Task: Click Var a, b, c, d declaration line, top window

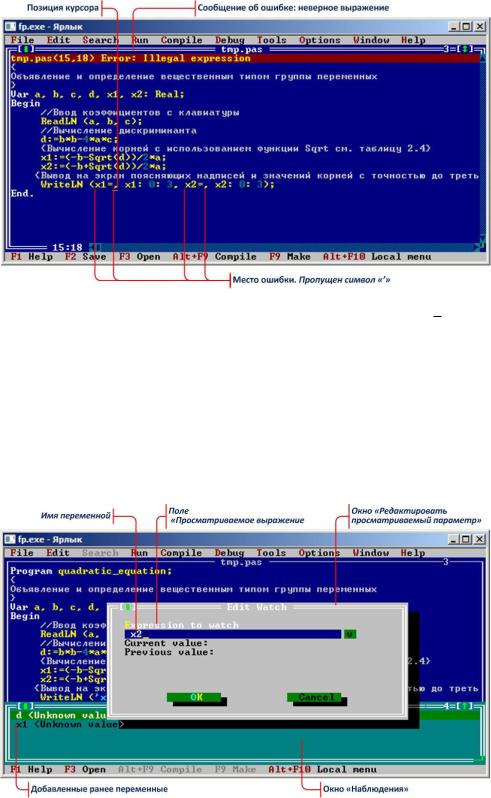Action: [x=97, y=95]
